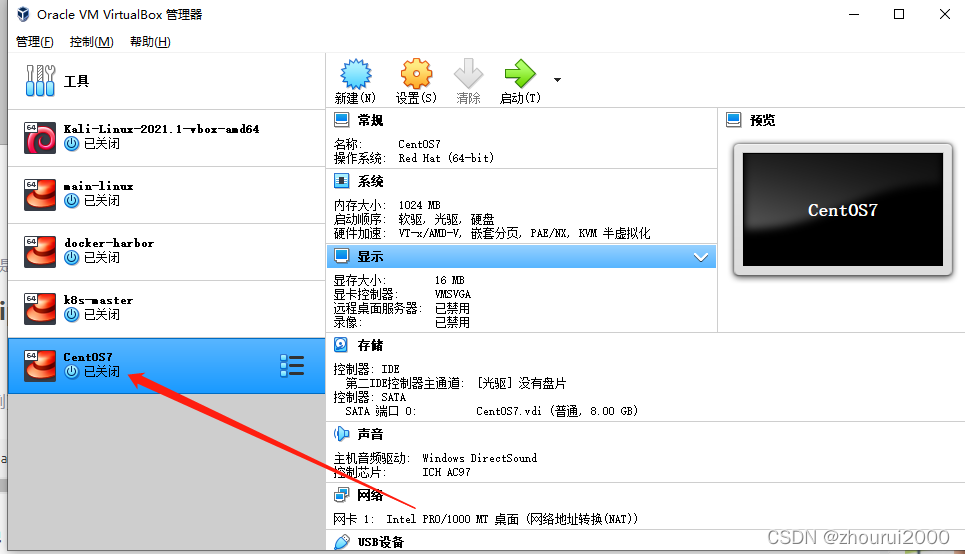Select k8s-master VM icon

pos(40,308)
